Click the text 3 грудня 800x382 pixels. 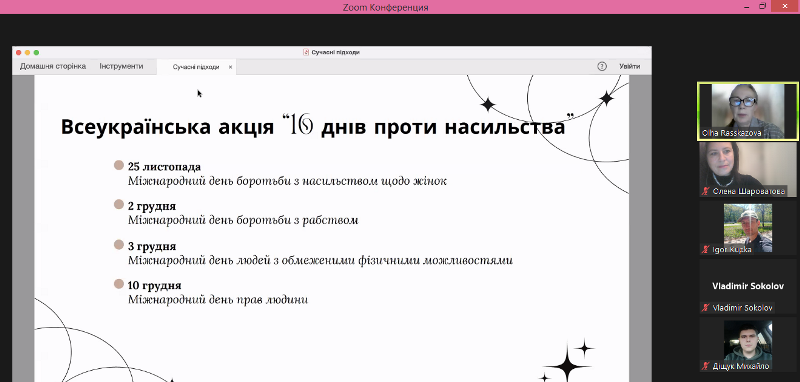point(152,246)
